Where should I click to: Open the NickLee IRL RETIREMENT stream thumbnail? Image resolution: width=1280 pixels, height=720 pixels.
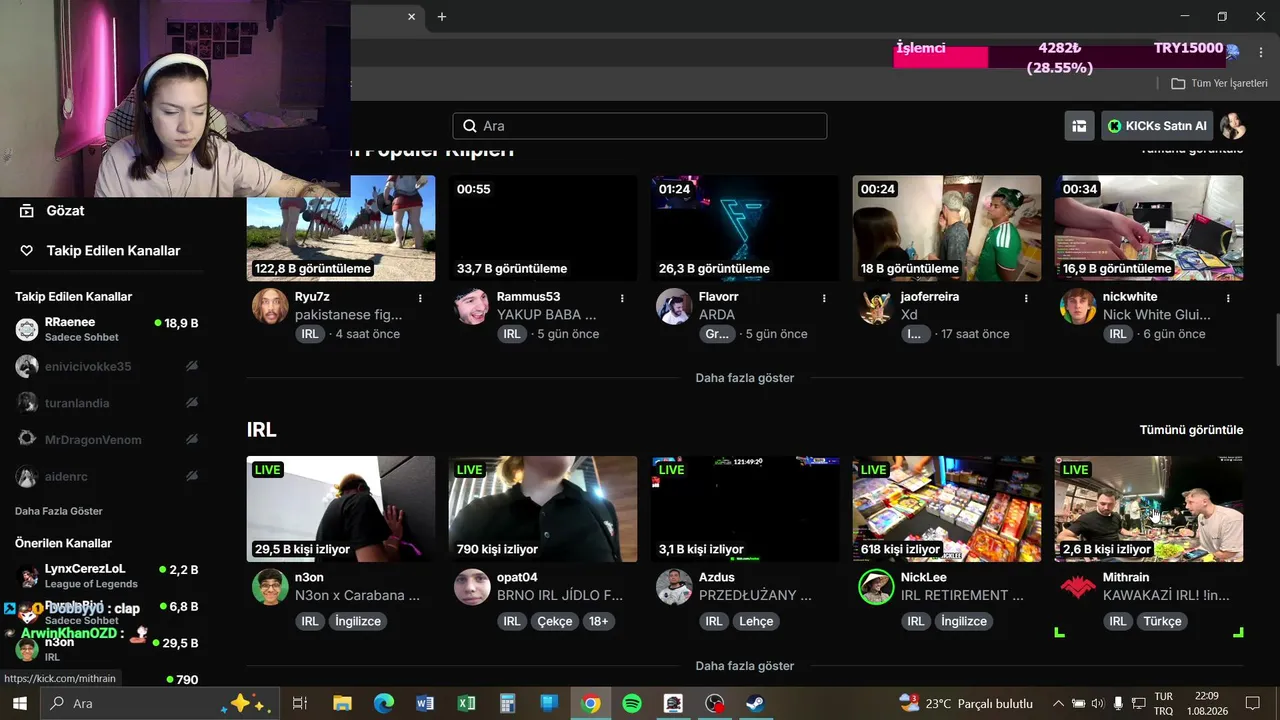[x=947, y=509]
